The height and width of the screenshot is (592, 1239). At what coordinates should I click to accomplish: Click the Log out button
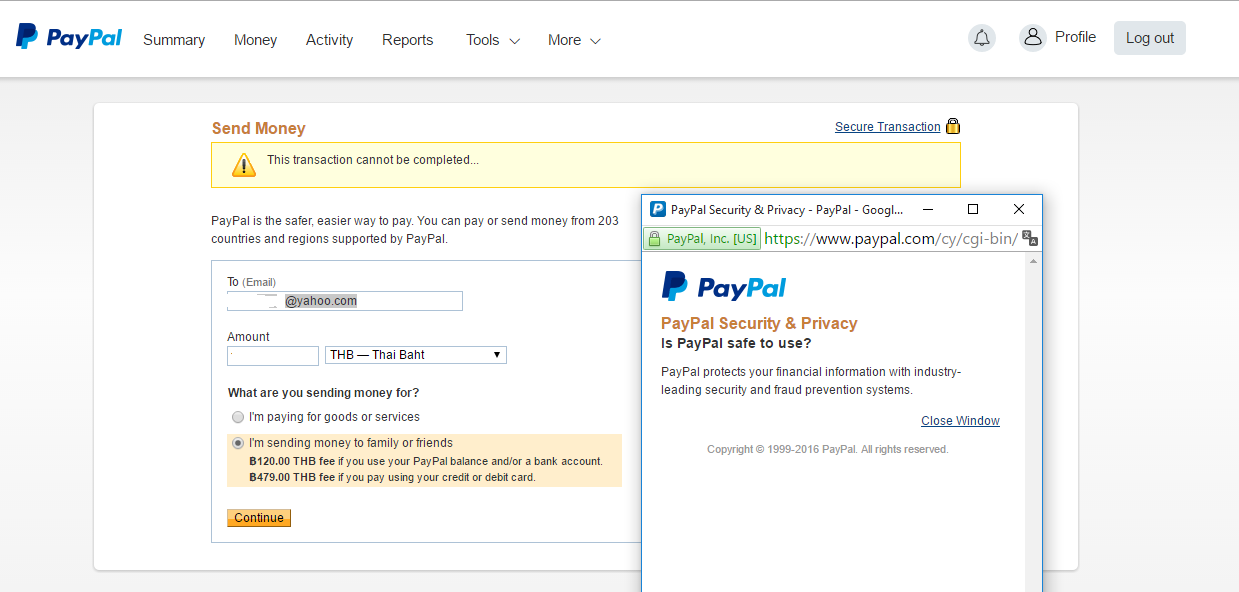(x=1150, y=38)
